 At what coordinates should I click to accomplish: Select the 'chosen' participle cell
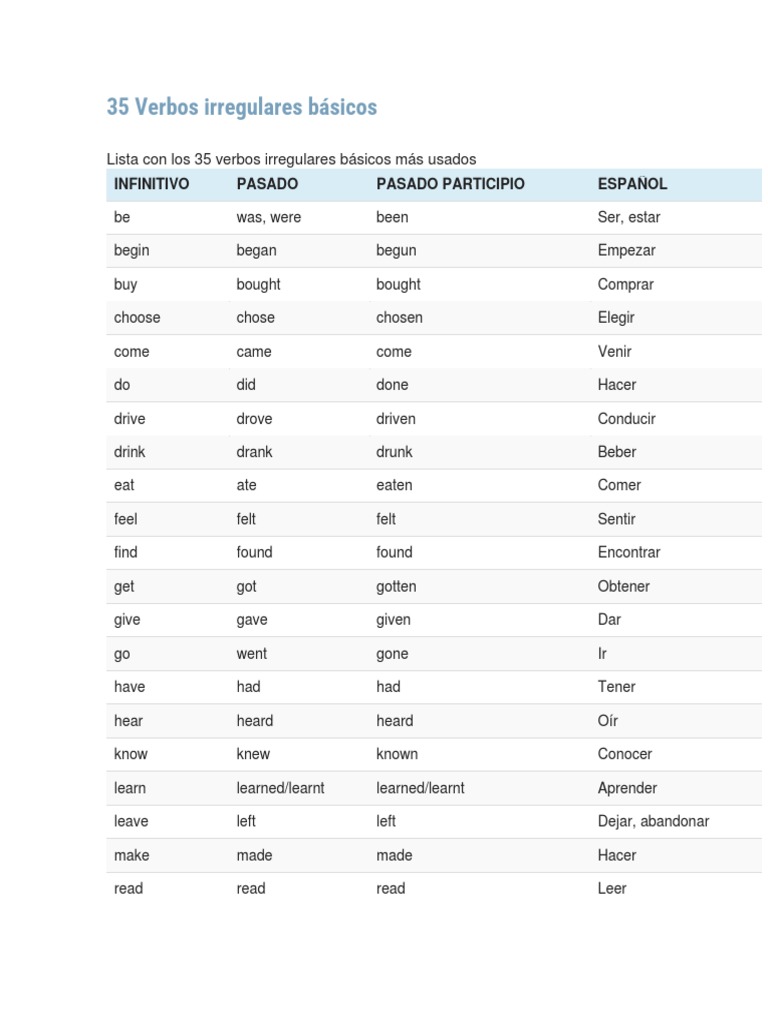(399, 317)
